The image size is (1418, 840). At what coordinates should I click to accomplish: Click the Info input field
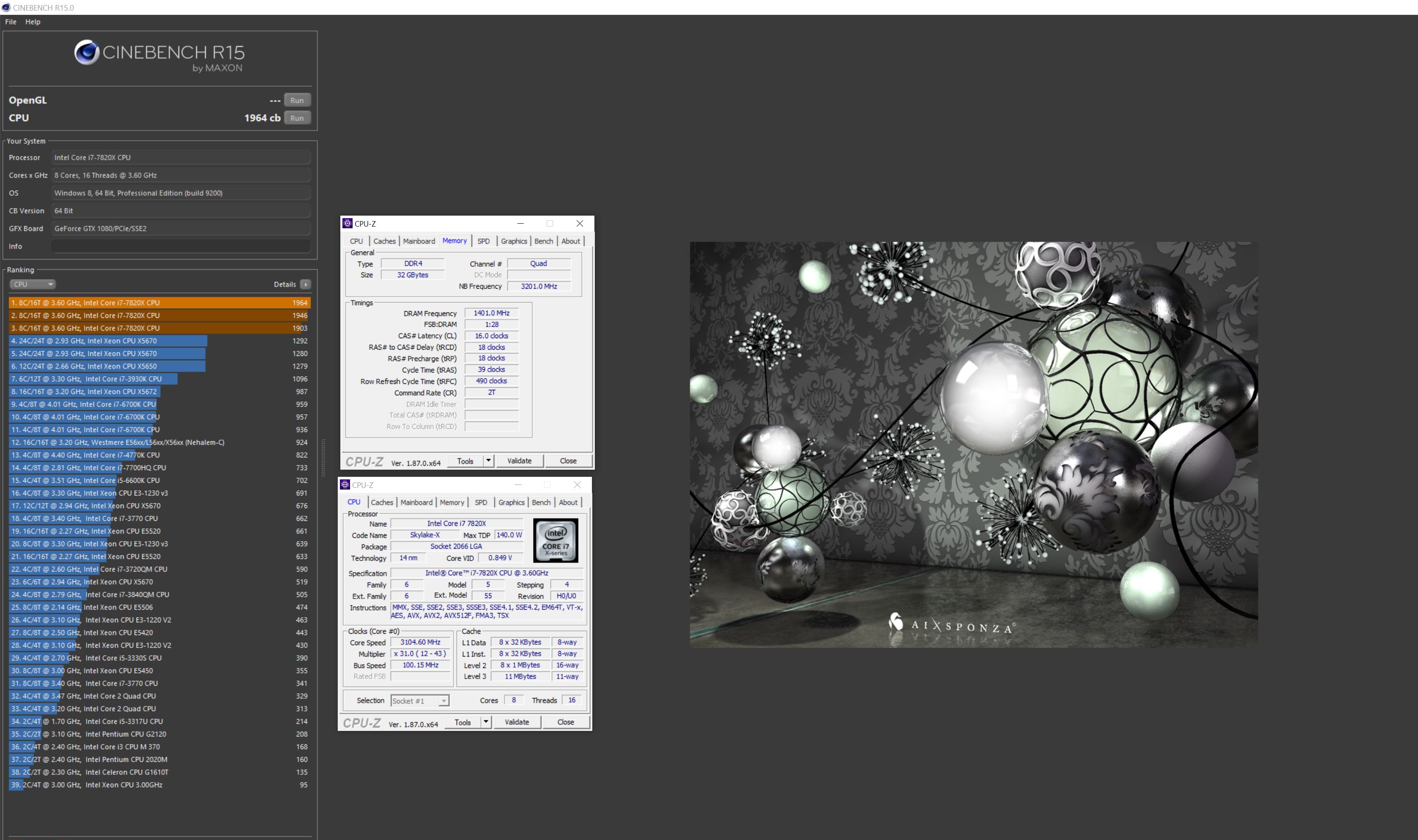click(181, 246)
